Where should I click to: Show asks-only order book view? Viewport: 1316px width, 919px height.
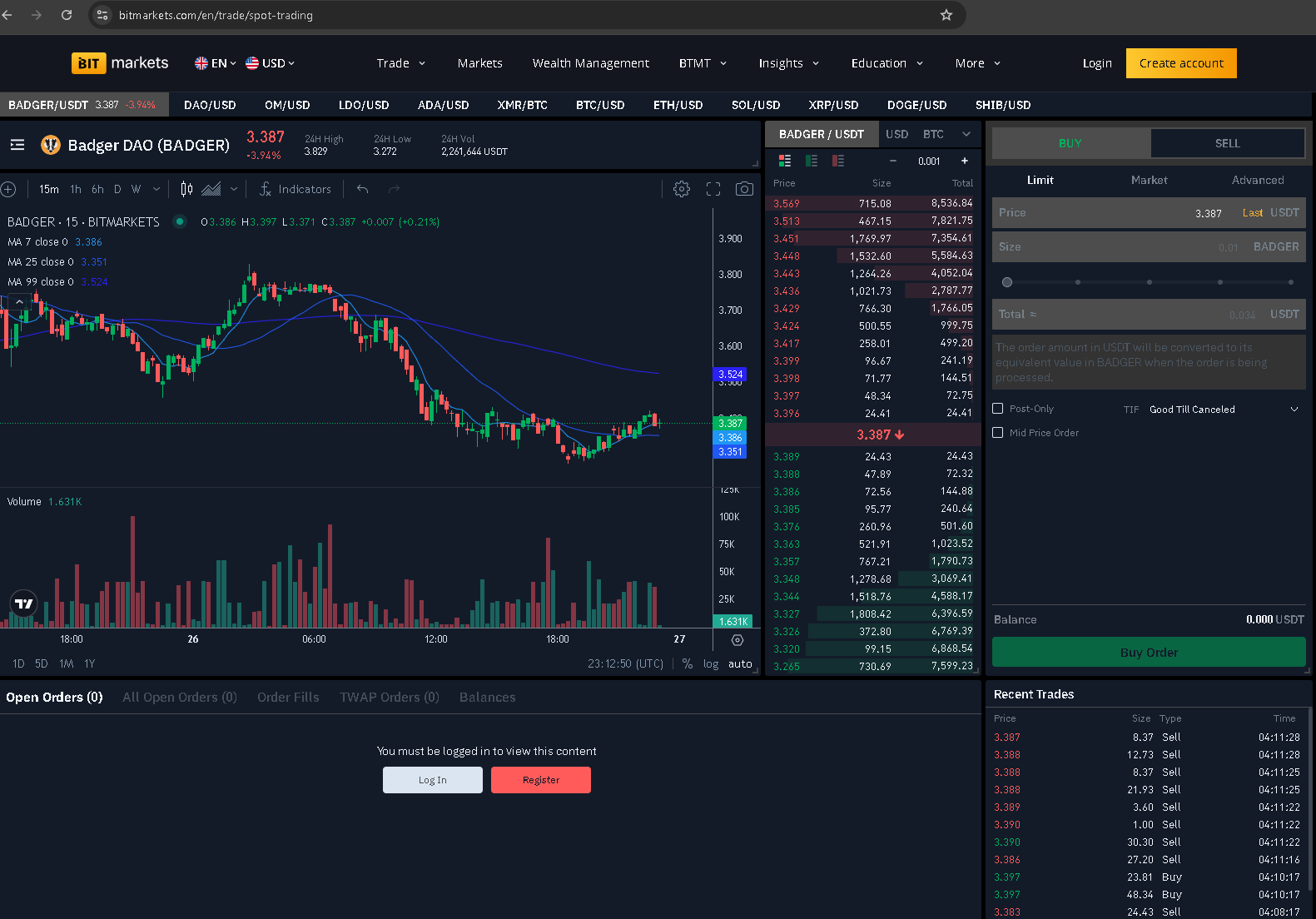pos(838,161)
